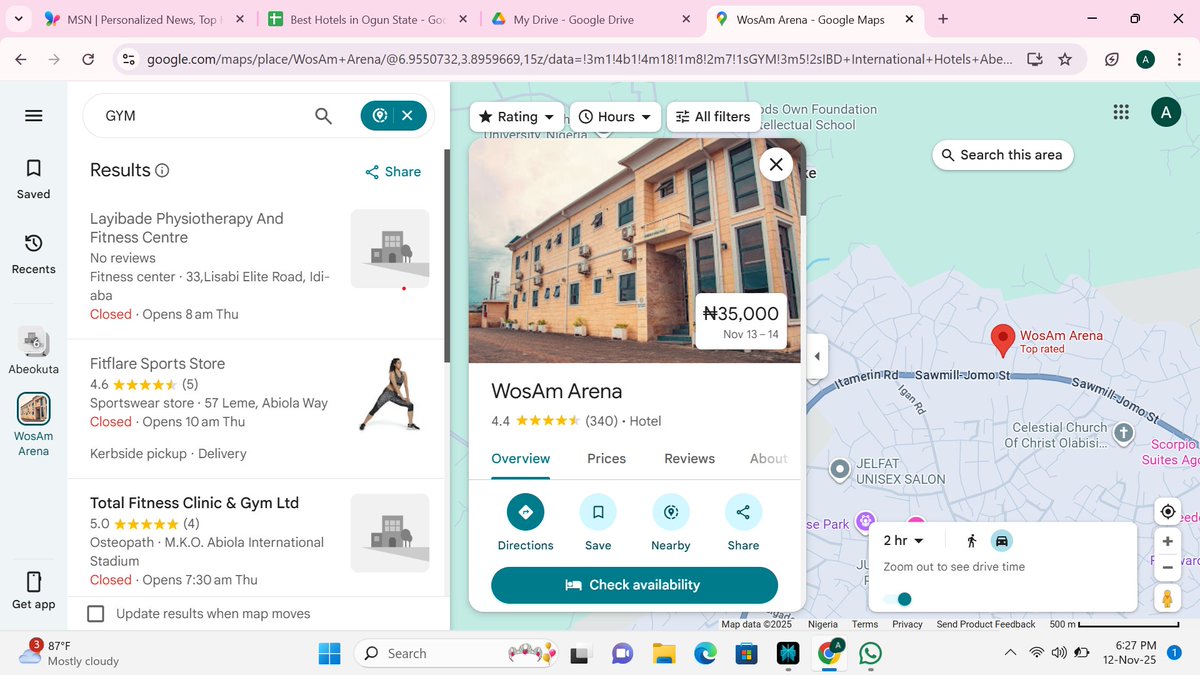Screen dimensions: 1200x675
Task: Bookmark this page with star icon
Action: [1065, 60]
